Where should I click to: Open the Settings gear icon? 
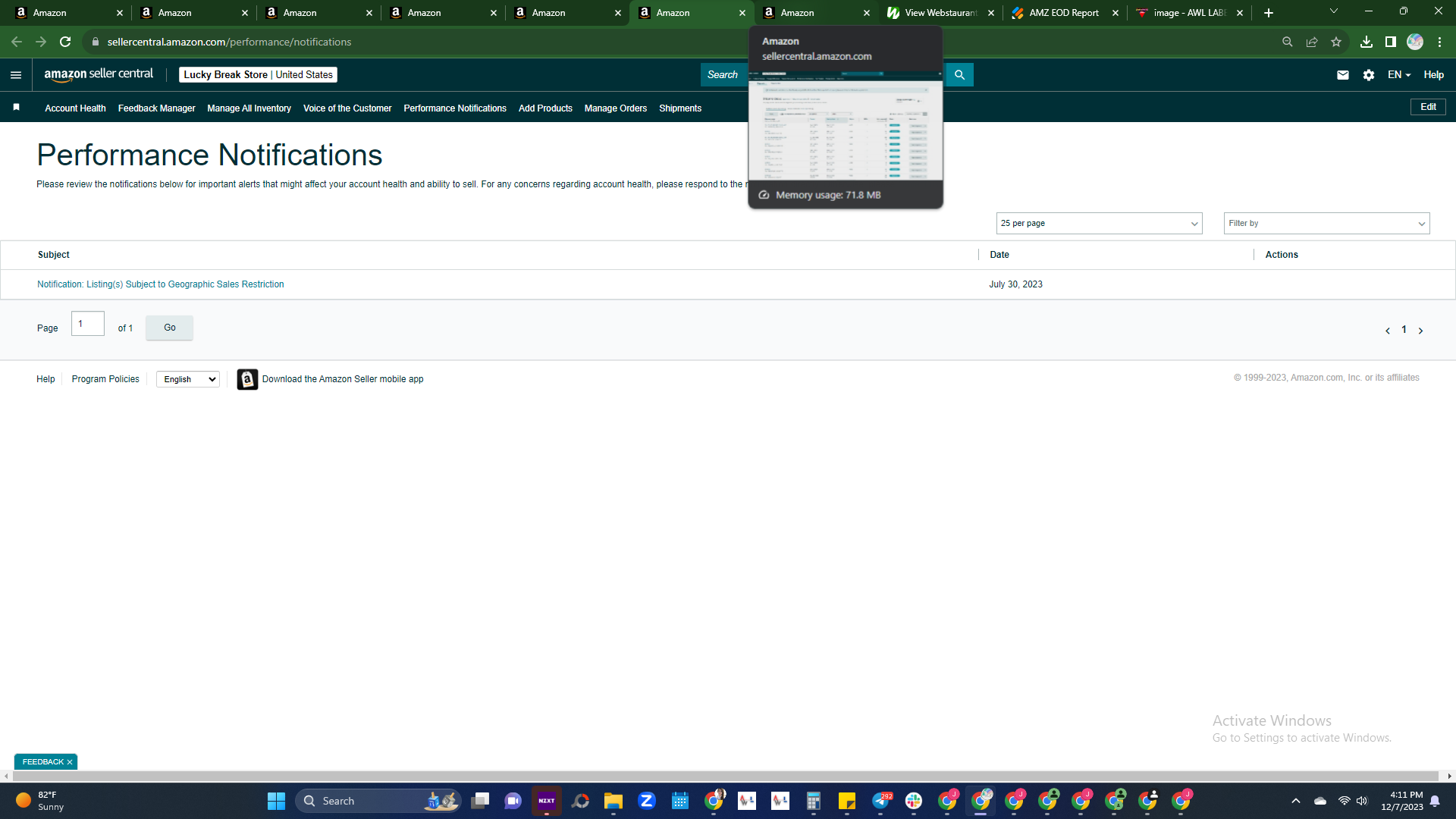(1369, 75)
